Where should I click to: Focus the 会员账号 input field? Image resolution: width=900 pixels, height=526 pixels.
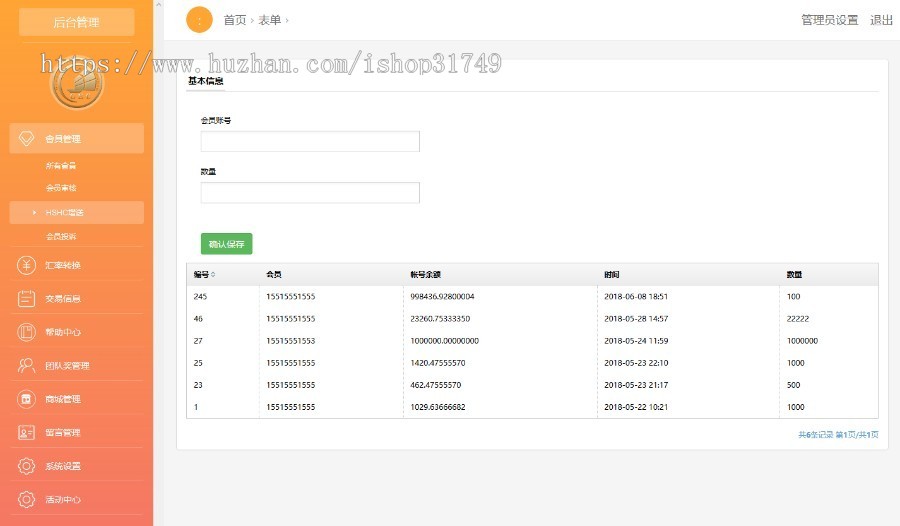[310, 141]
